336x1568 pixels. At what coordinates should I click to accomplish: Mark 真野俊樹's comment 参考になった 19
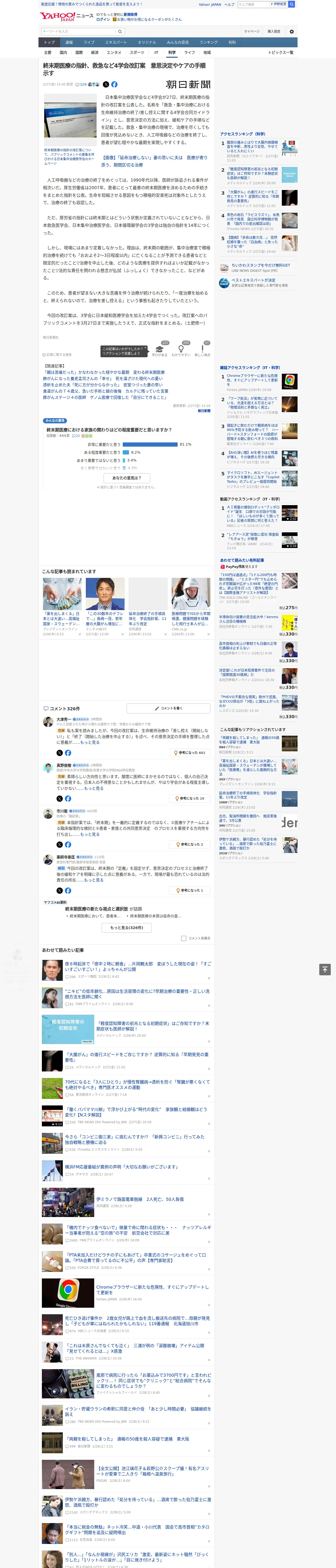tap(190, 799)
